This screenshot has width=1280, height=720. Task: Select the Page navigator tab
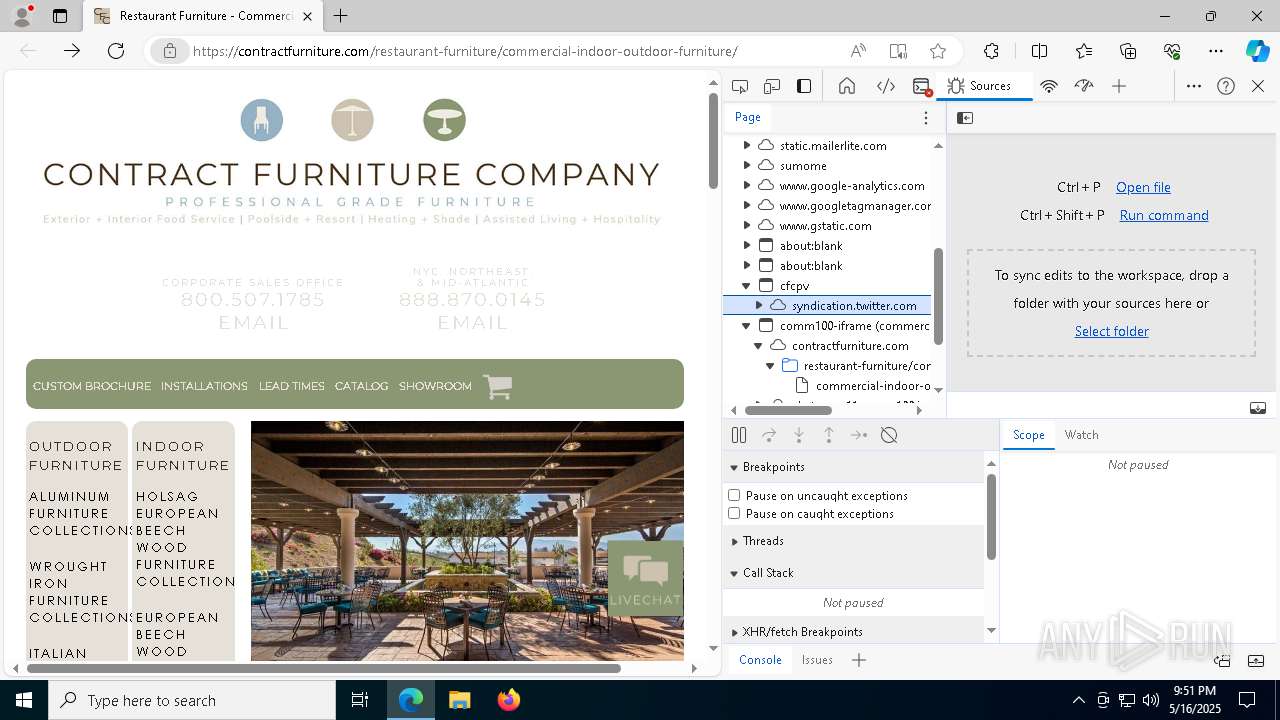pos(748,117)
